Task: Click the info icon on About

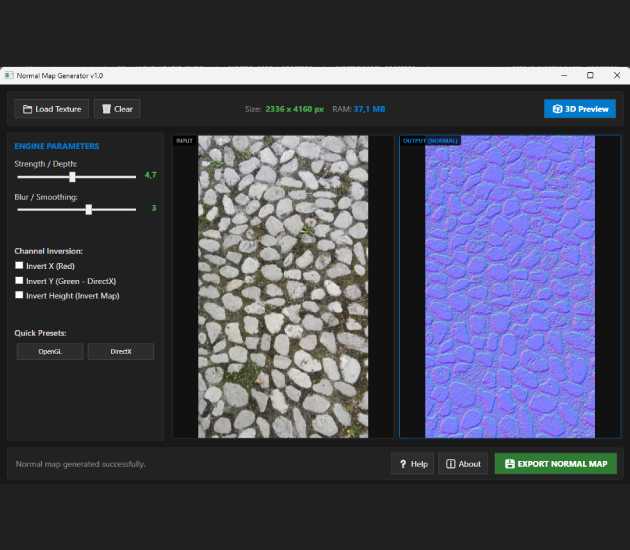Action: [x=451, y=464]
